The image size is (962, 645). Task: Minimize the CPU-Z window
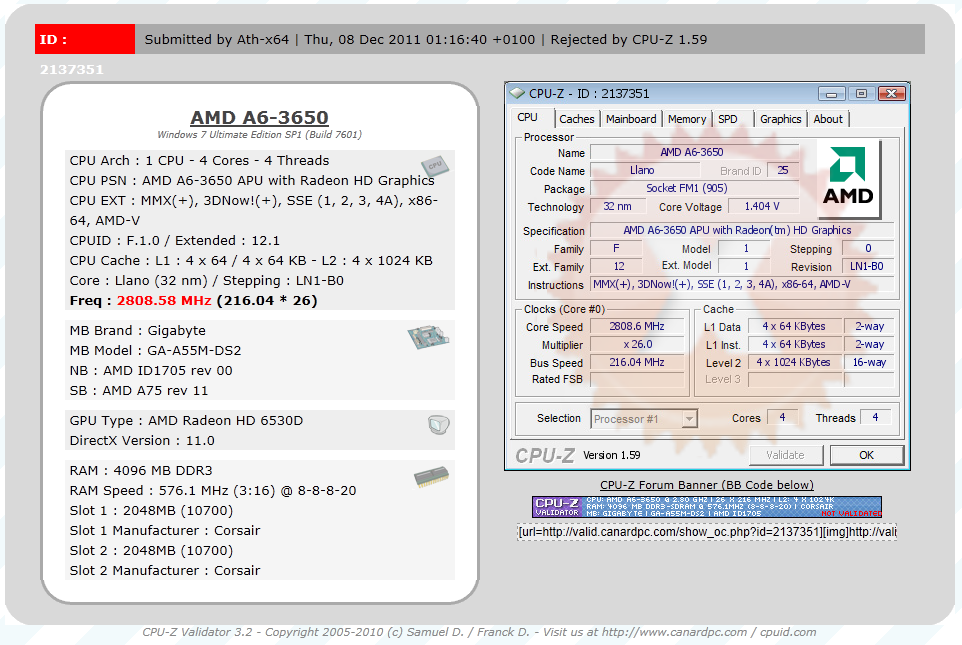(831, 94)
